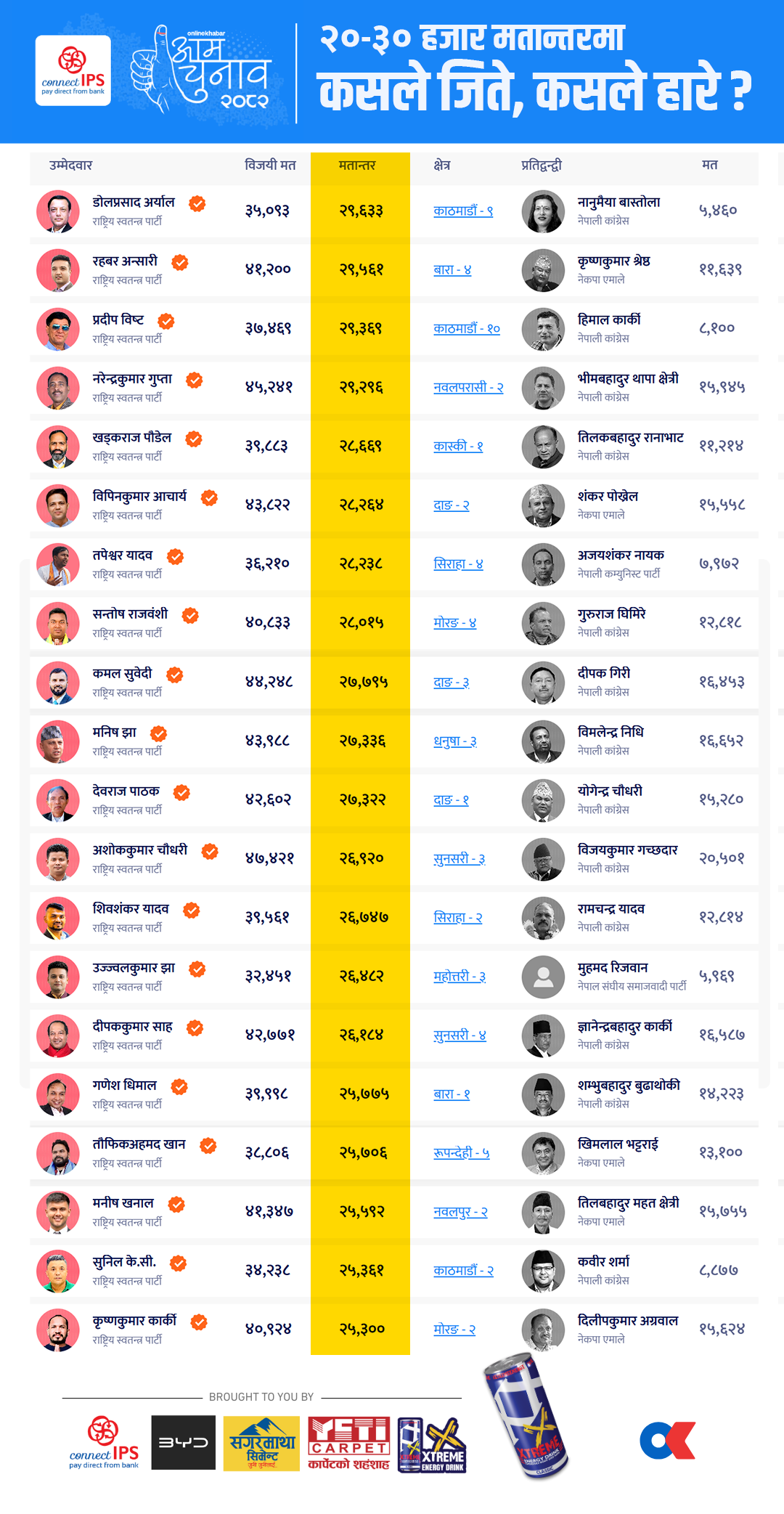Click the मतान्तर column header
The width and height of the screenshot is (784, 1514).
(x=357, y=166)
